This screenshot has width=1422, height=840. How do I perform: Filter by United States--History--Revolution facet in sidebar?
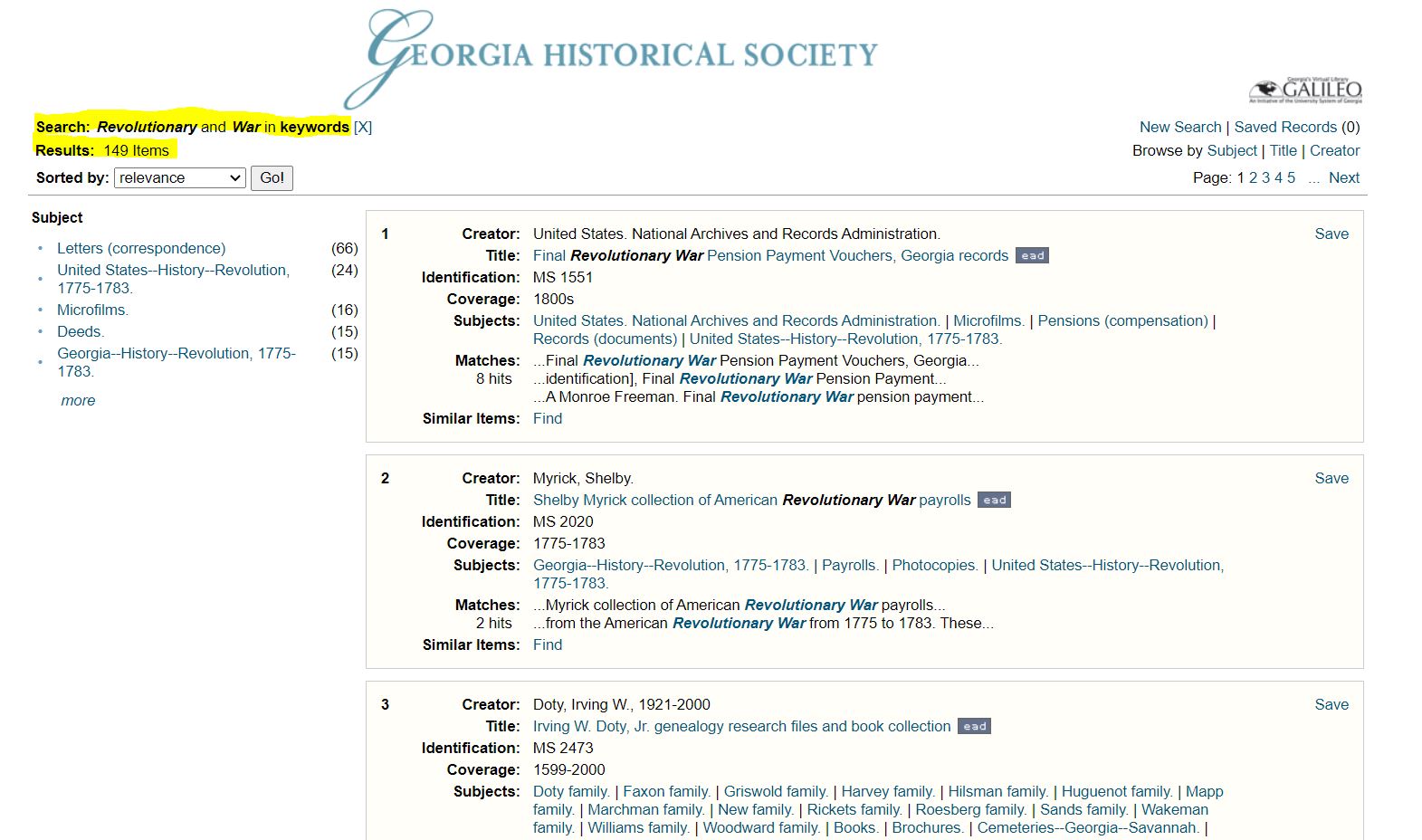[173, 279]
